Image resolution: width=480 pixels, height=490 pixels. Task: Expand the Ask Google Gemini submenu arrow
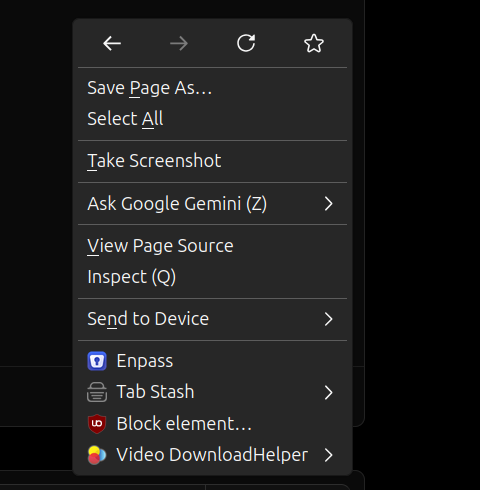[329, 204]
